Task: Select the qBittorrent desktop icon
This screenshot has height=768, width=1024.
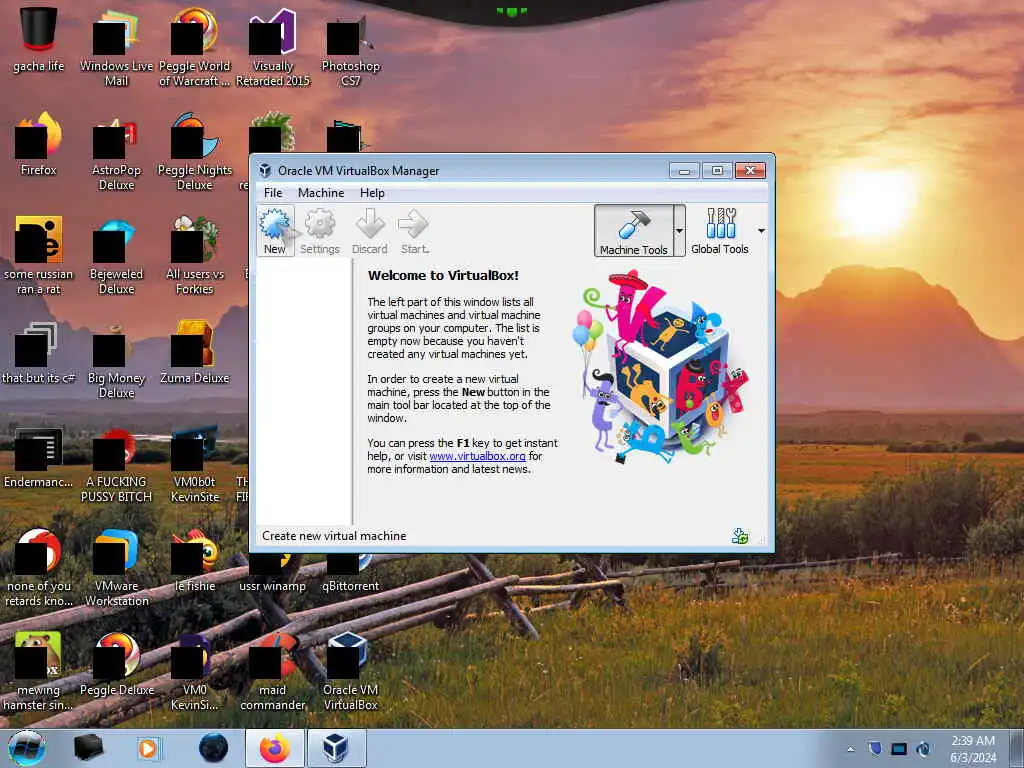Action: 351,571
